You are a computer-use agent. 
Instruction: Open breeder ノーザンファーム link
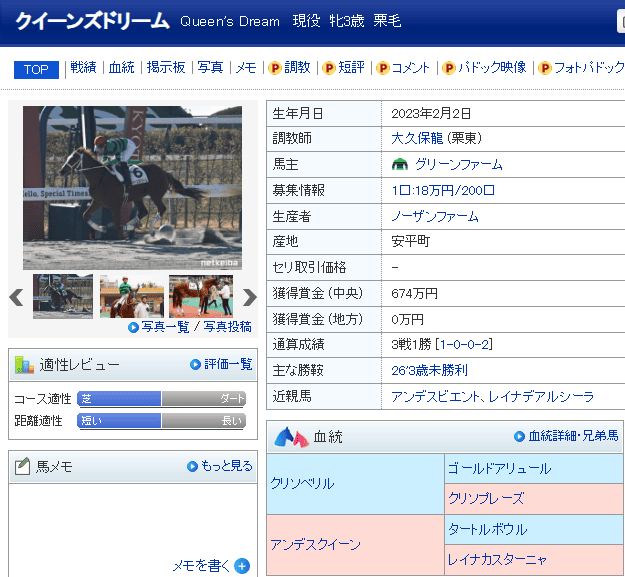[435, 216]
